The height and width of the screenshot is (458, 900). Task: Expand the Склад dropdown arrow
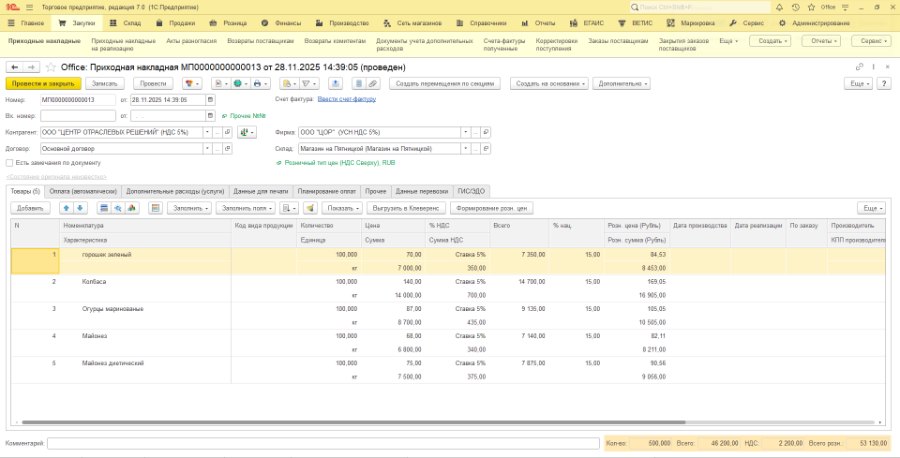pyautogui.click(x=465, y=149)
